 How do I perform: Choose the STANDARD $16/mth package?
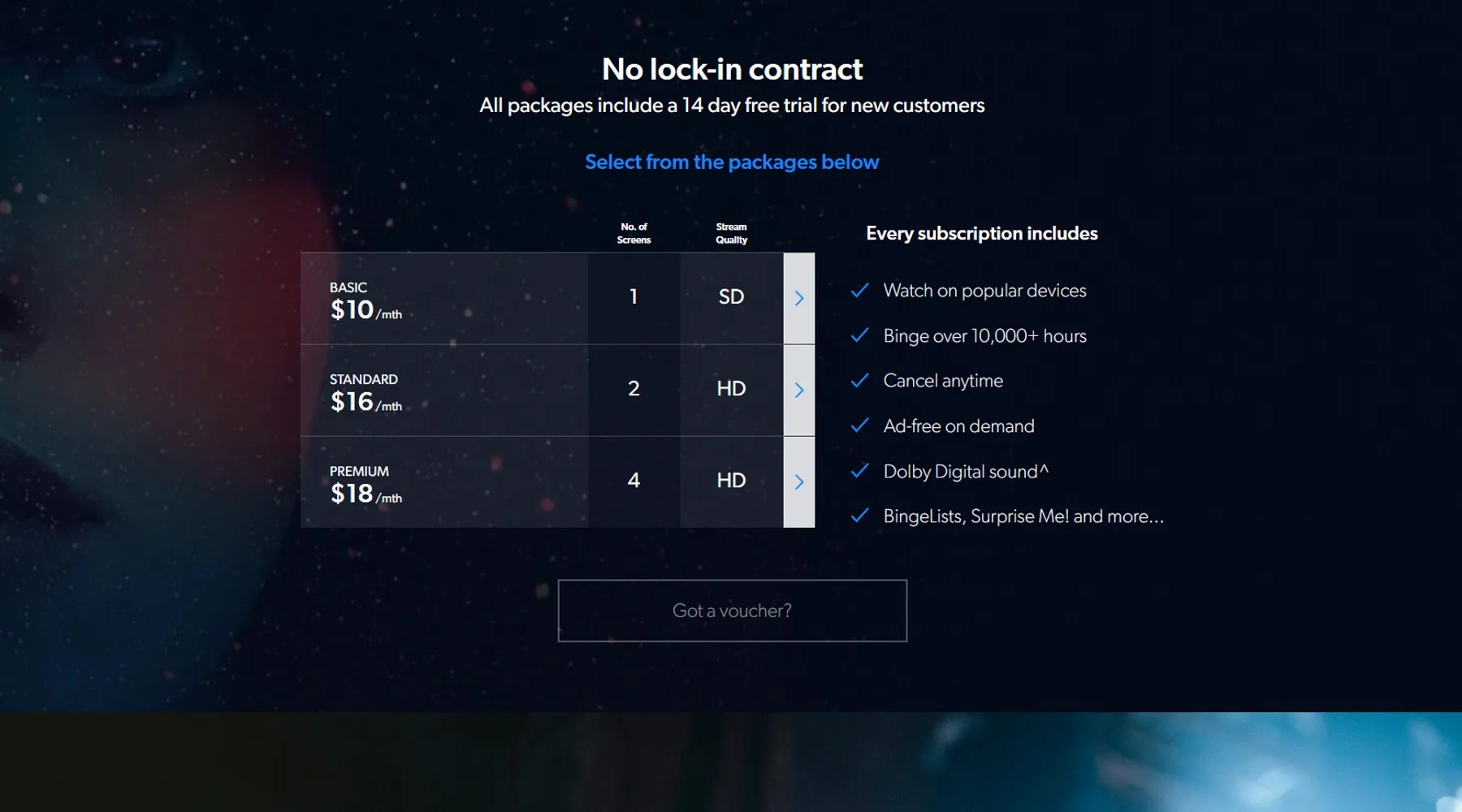[x=365, y=391]
